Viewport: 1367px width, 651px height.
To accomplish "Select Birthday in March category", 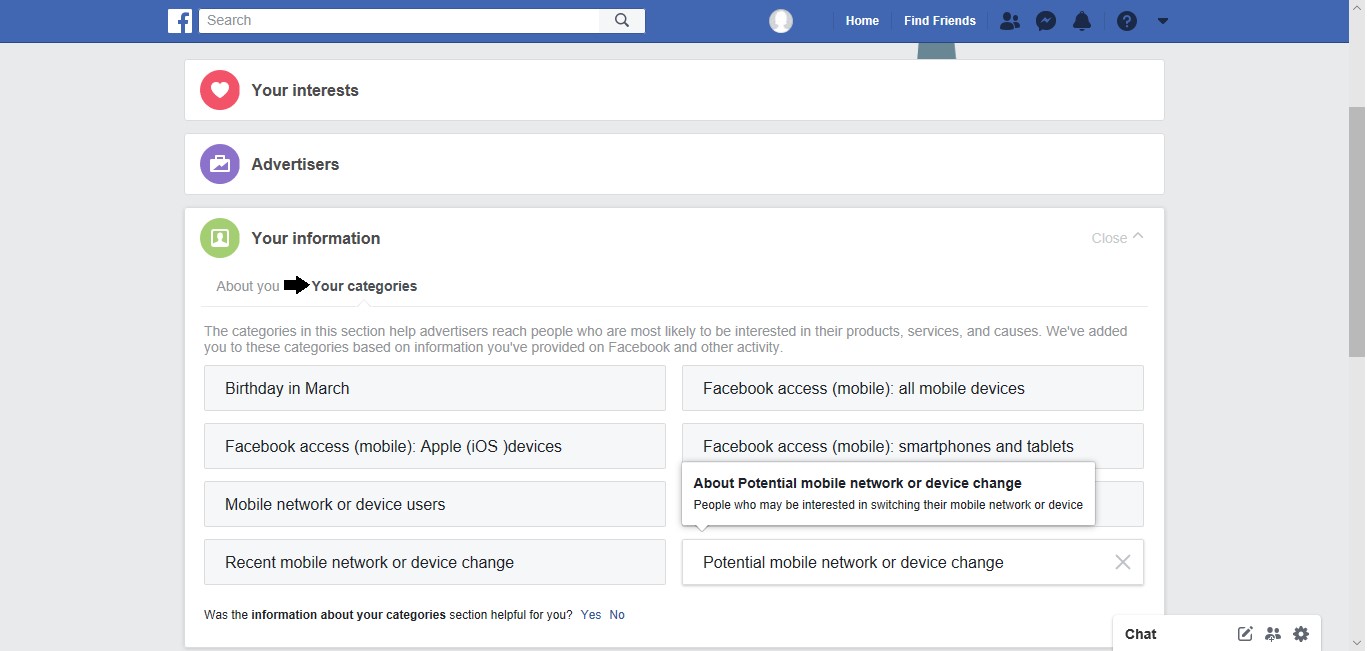I will (434, 388).
